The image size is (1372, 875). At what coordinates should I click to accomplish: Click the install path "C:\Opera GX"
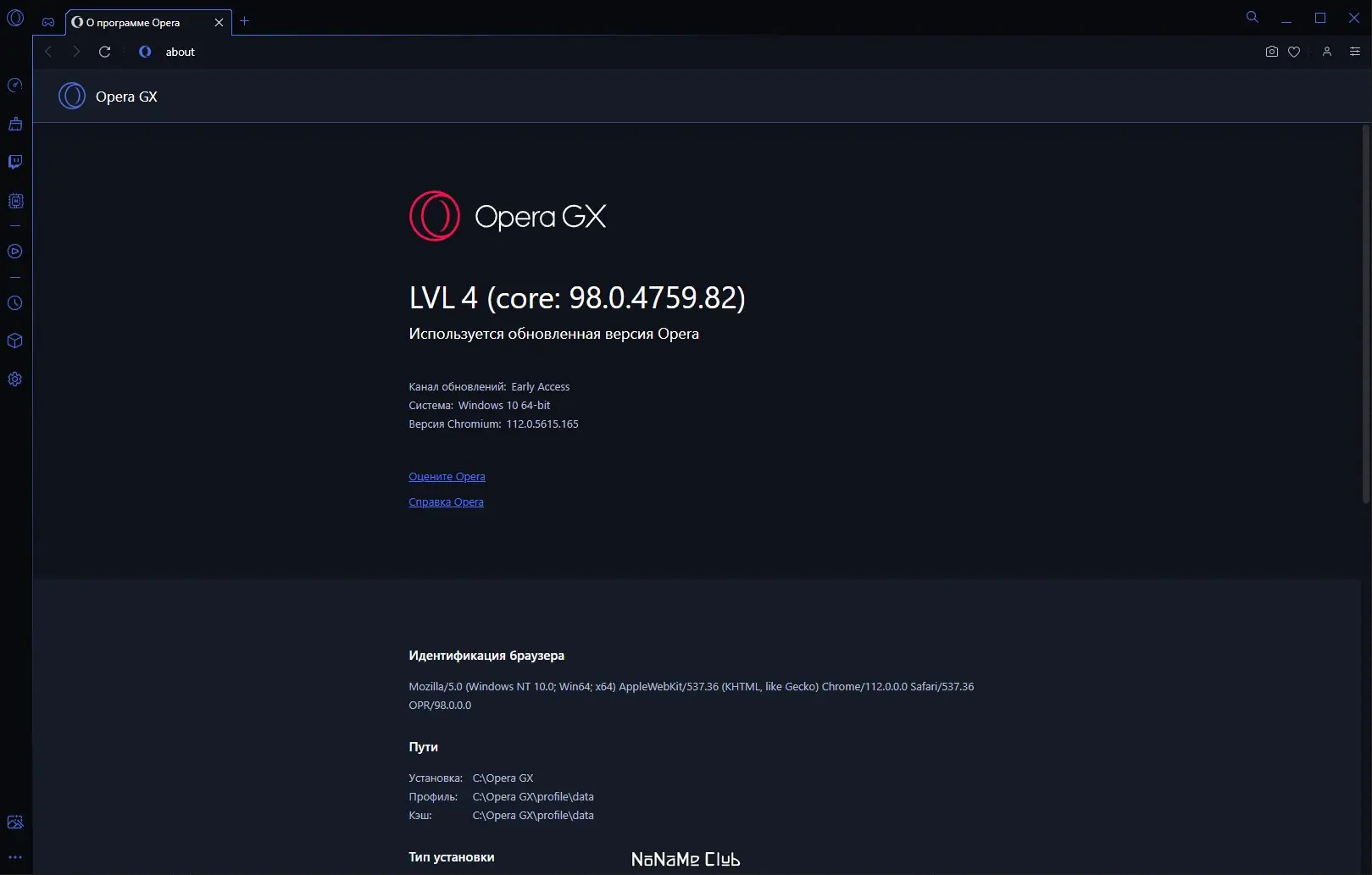click(503, 778)
